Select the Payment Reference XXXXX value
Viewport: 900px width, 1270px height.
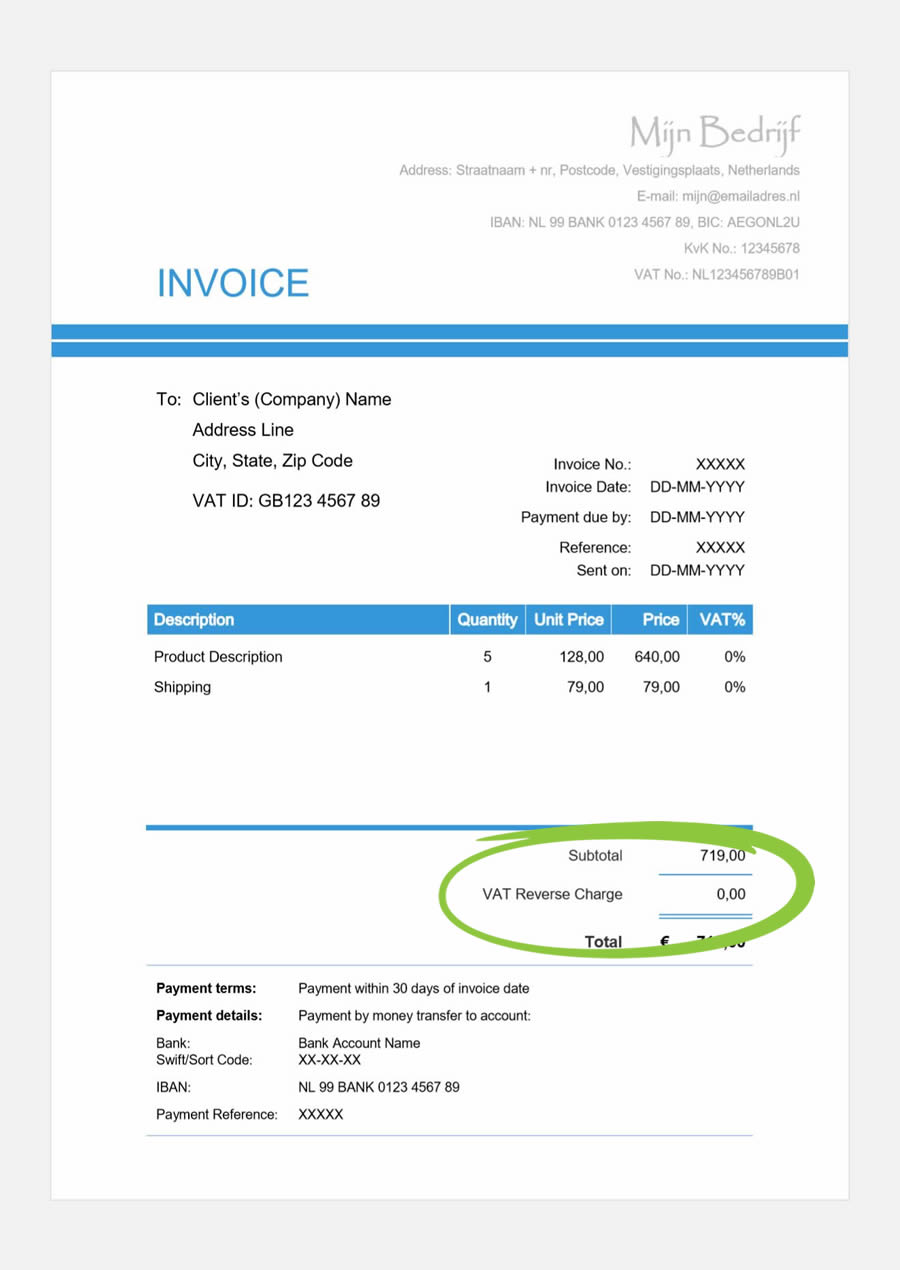click(x=321, y=1114)
